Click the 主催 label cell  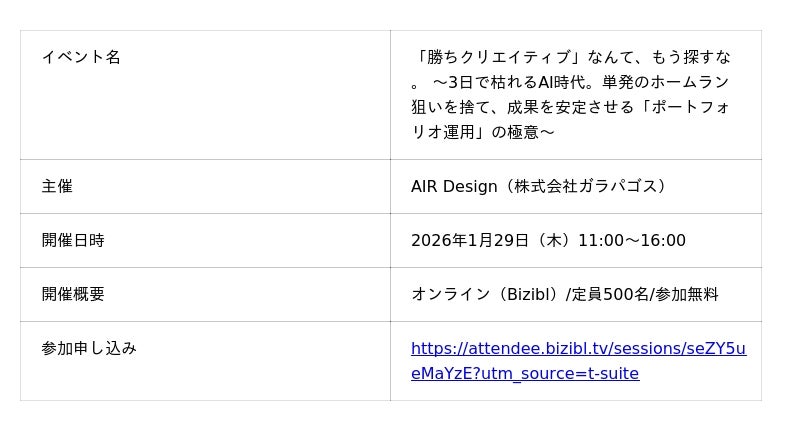tap(57, 186)
